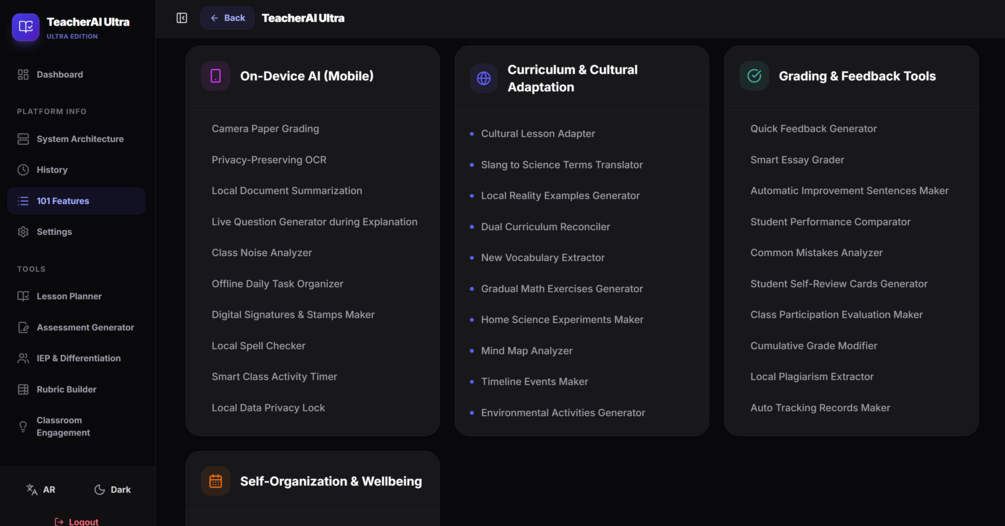Image resolution: width=1005 pixels, height=526 pixels.
Task: Click the On-Device AI mobile icon
Action: click(215, 76)
